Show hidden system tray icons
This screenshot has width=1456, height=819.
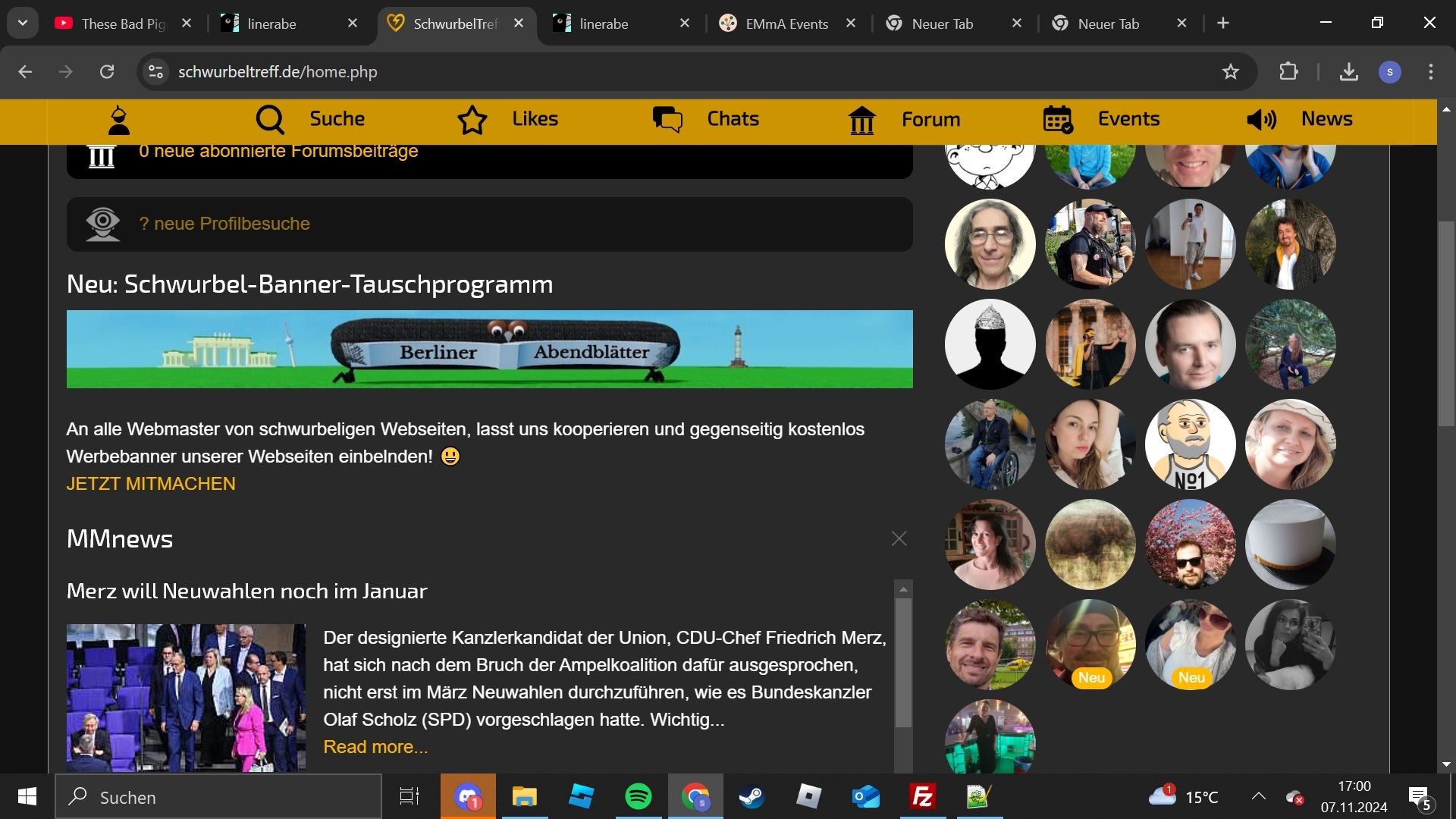[1259, 796]
